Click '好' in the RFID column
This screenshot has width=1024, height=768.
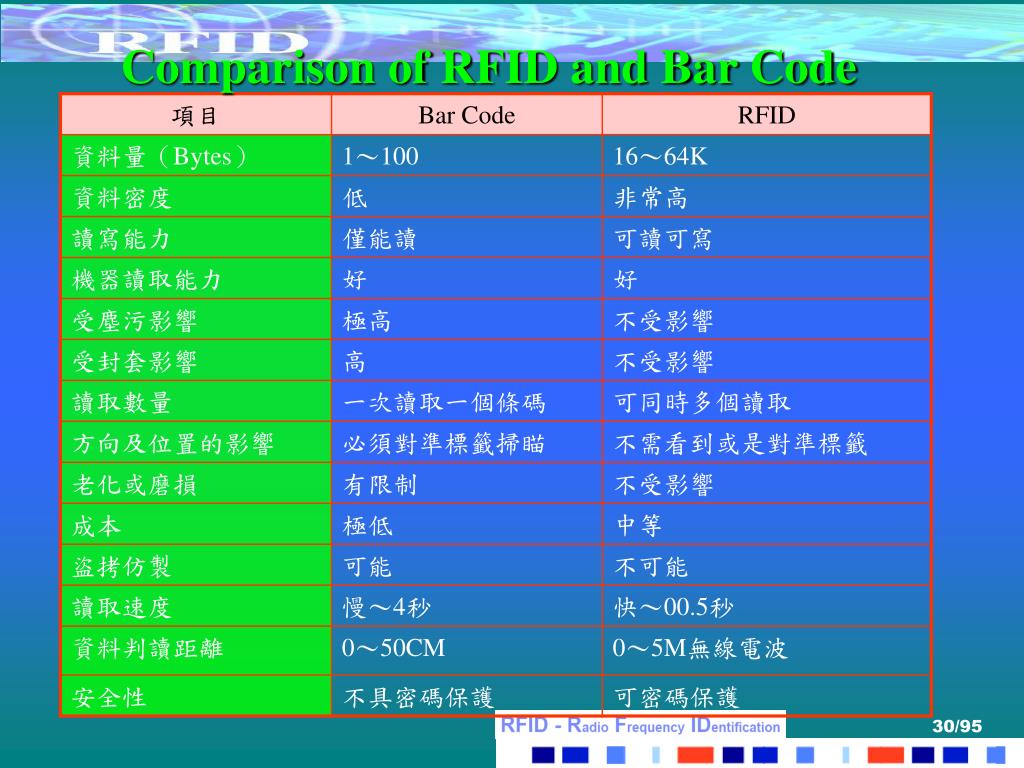coord(766,280)
